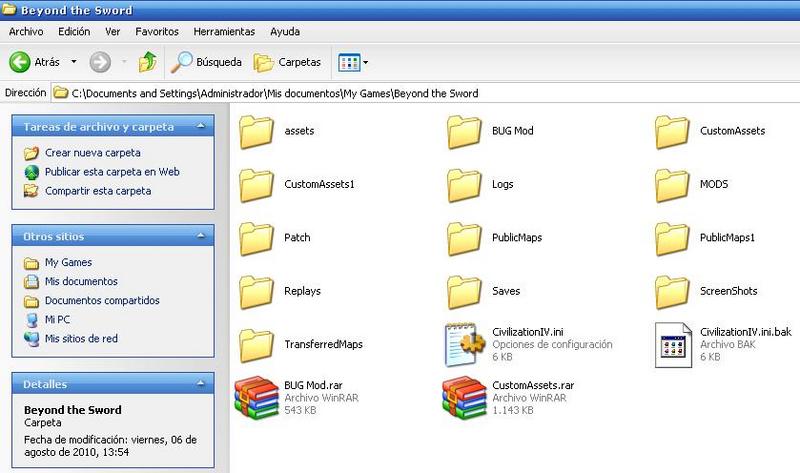Click the green Atrás back arrow
The width and height of the screenshot is (800, 473).
point(20,62)
